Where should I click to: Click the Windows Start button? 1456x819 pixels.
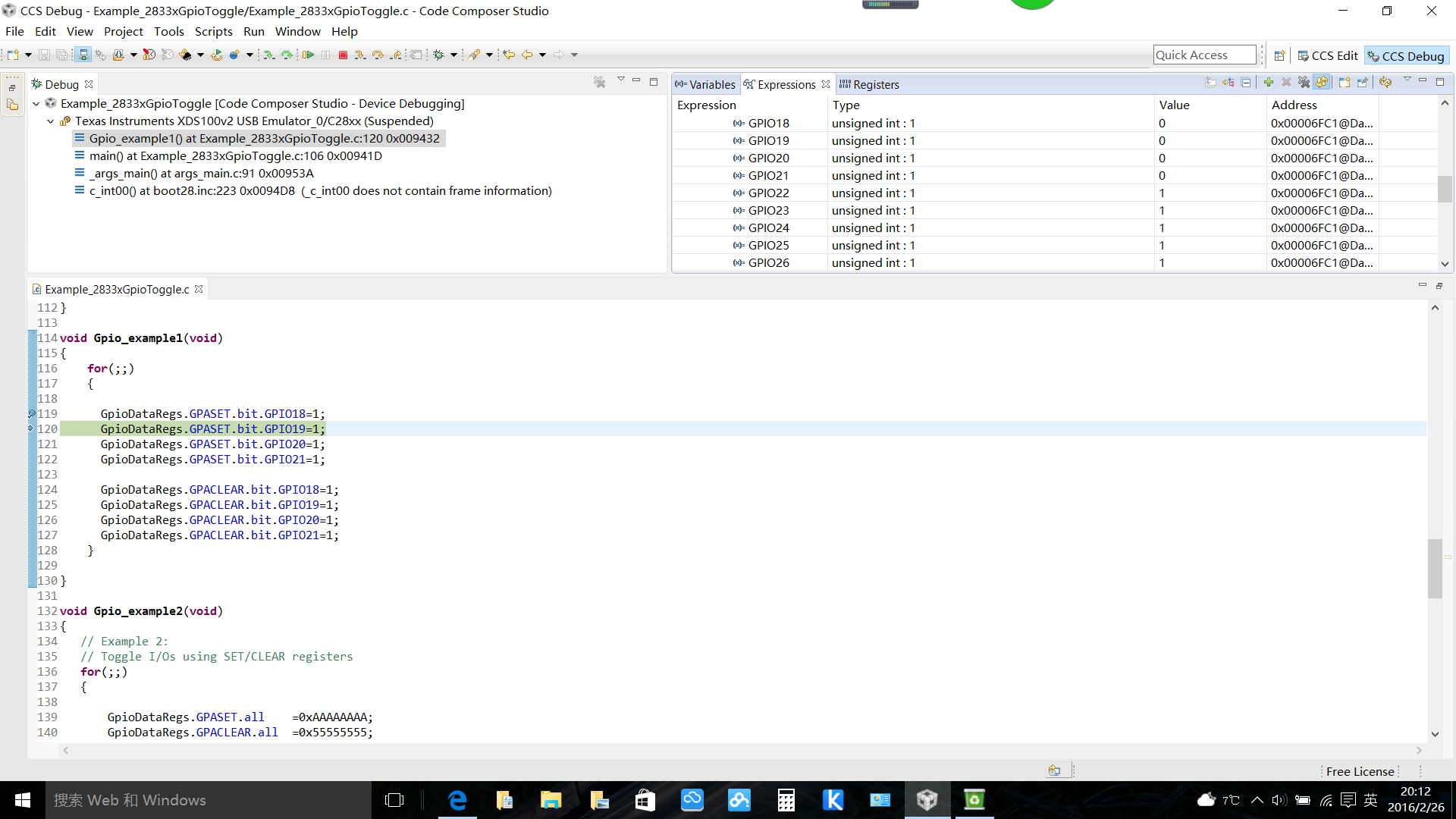point(23,800)
